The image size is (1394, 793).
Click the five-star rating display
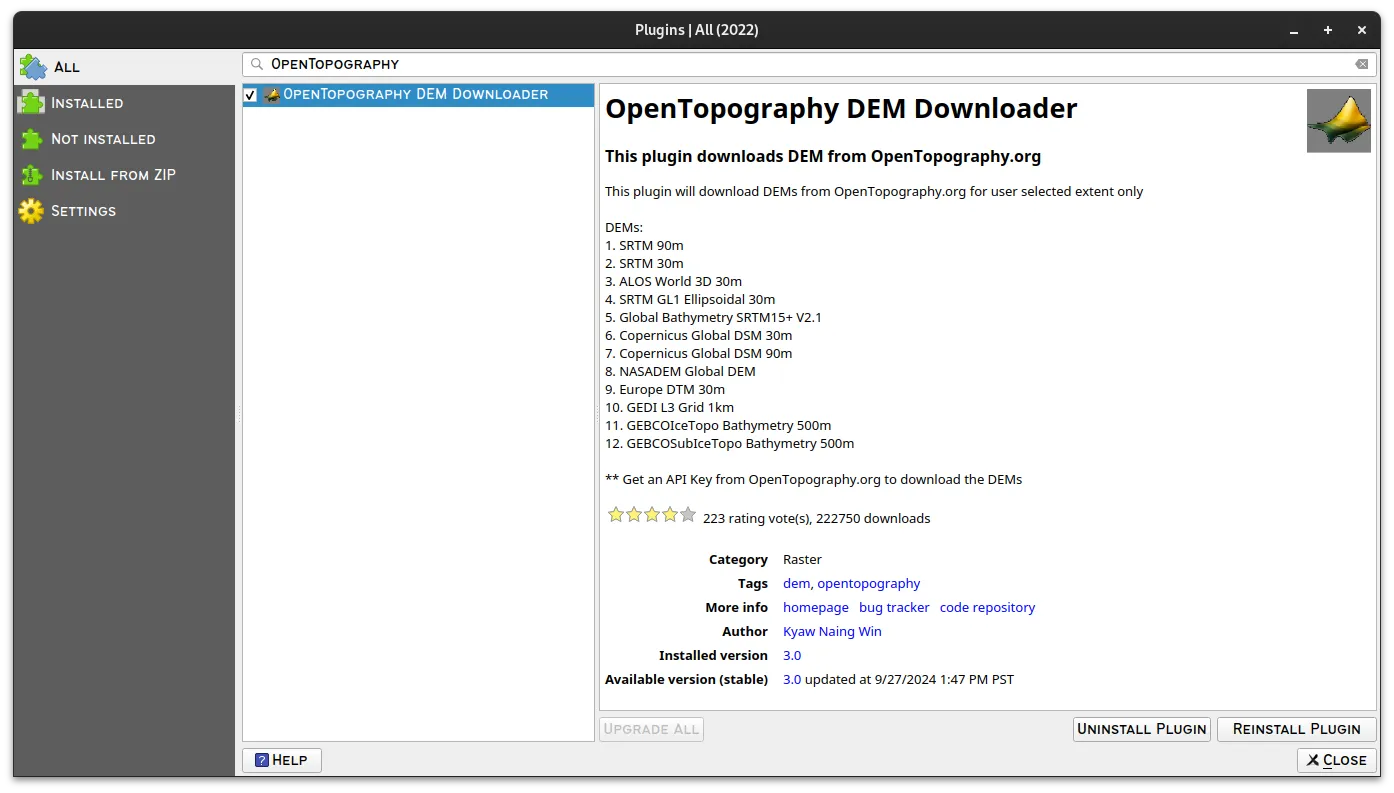[651, 514]
